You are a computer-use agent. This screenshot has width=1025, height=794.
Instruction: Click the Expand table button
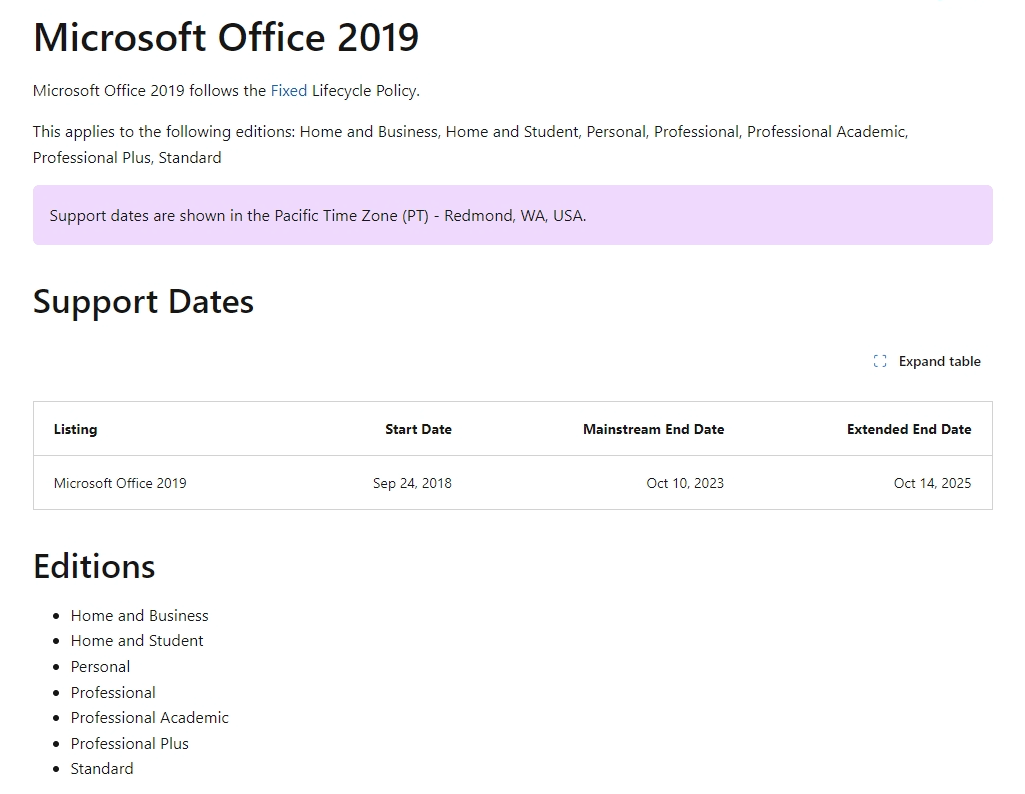927,361
